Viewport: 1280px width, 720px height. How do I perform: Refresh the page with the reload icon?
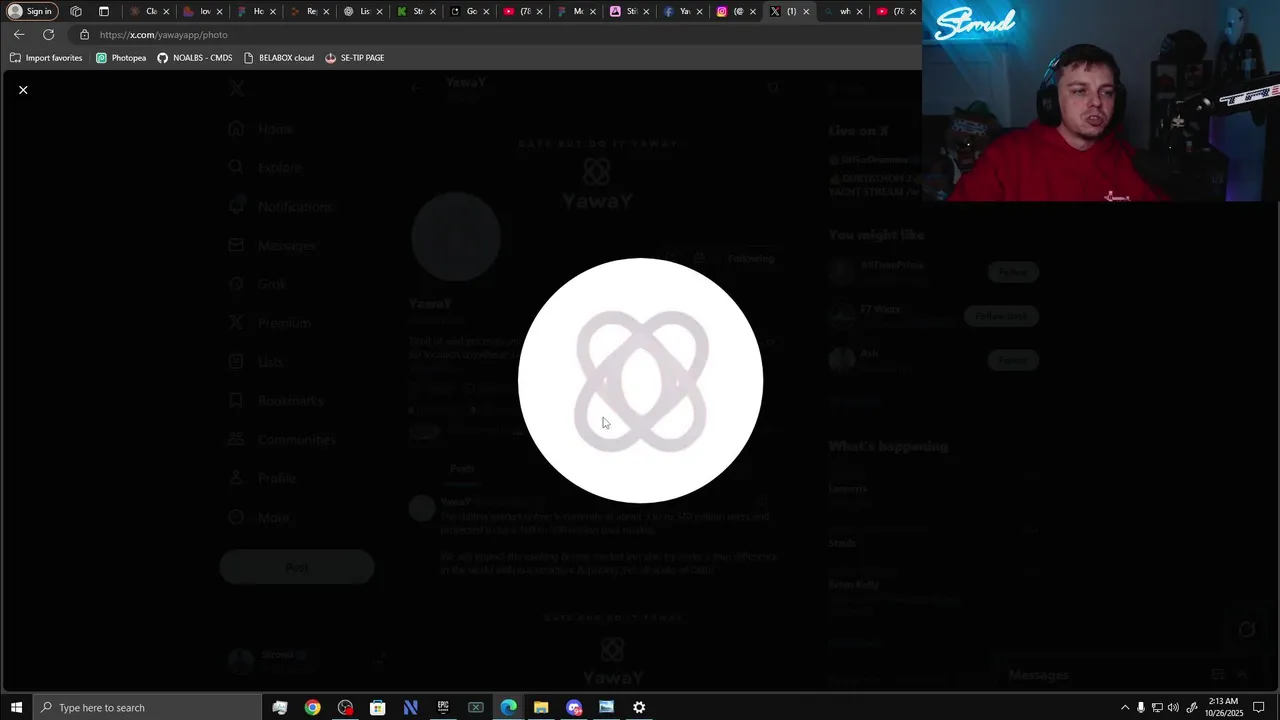click(48, 34)
